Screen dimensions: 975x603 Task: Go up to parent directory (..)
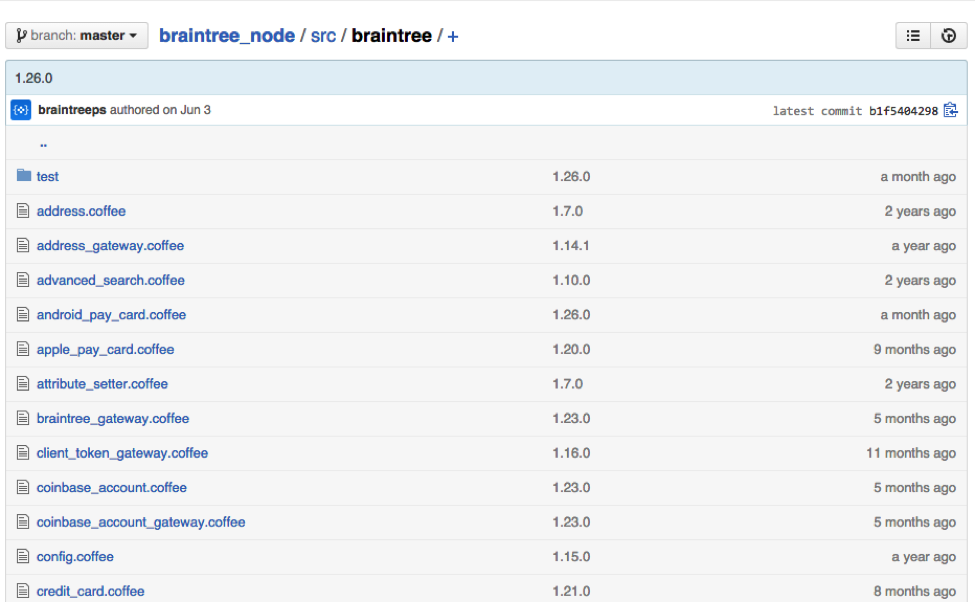[x=44, y=144]
